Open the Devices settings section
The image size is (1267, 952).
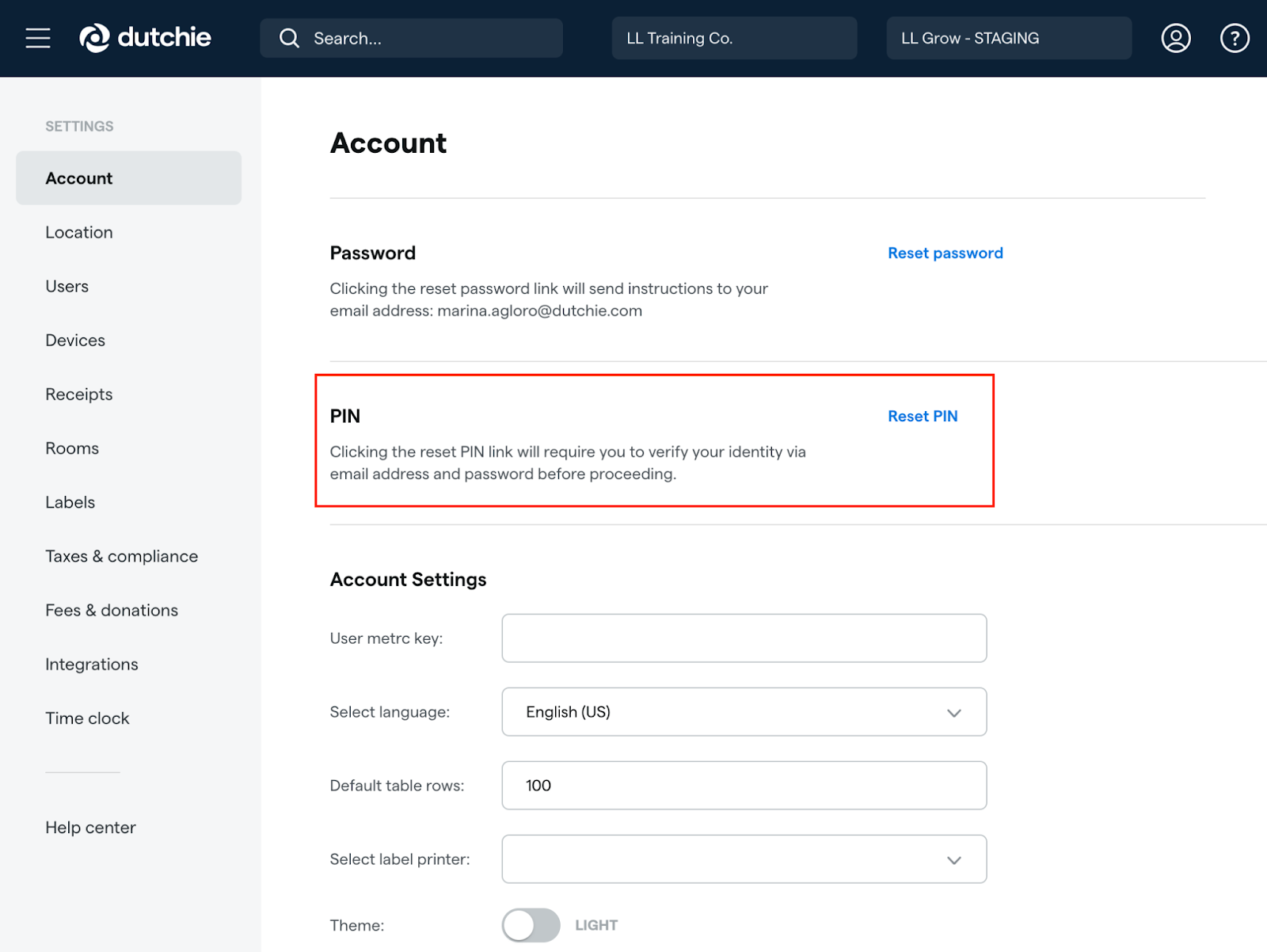coord(74,340)
